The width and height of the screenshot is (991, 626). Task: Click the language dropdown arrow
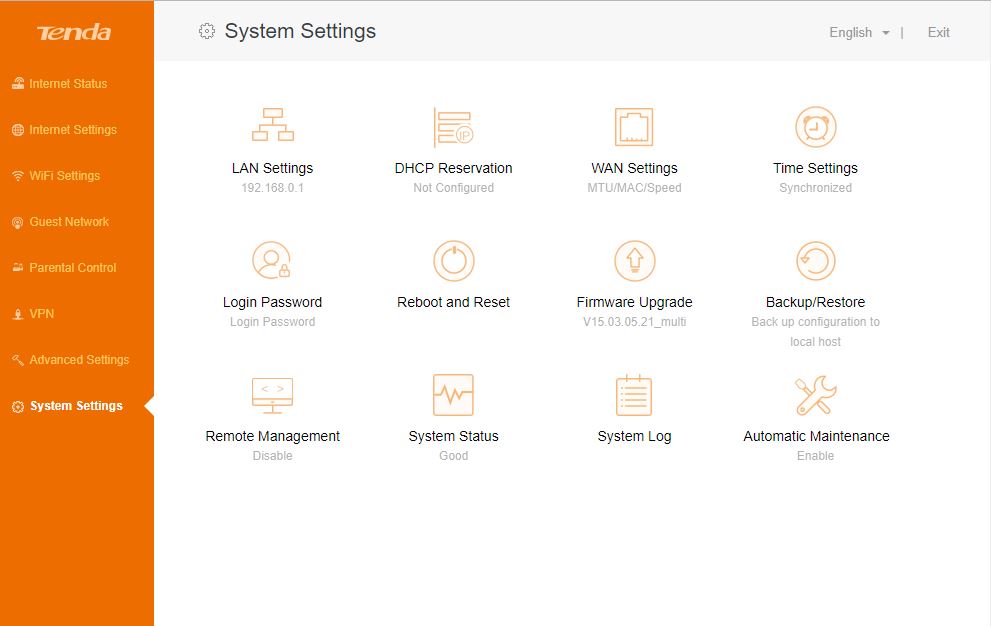[x=885, y=33]
